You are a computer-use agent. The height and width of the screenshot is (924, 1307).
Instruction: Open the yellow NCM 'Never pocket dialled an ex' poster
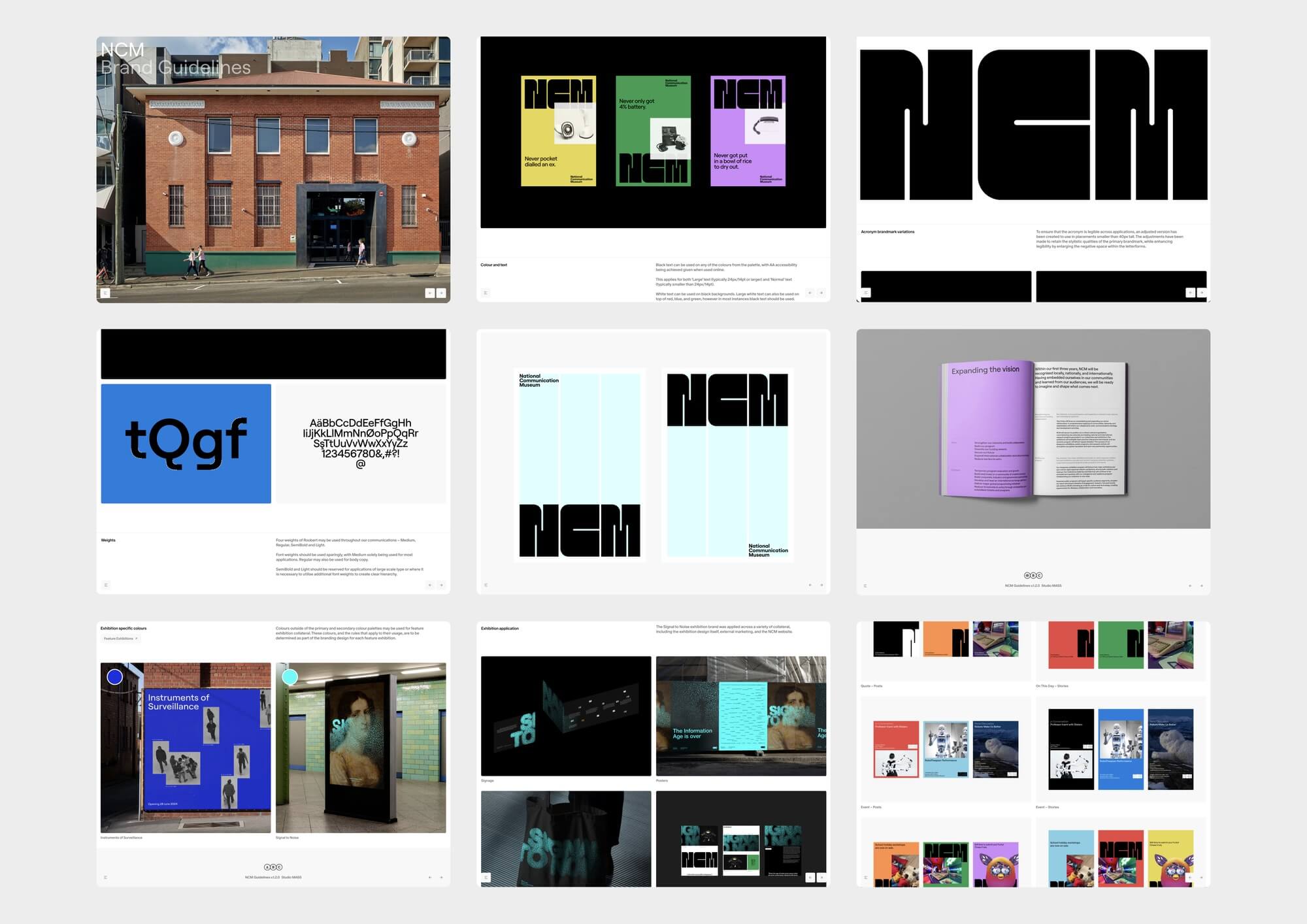point(558,131)
